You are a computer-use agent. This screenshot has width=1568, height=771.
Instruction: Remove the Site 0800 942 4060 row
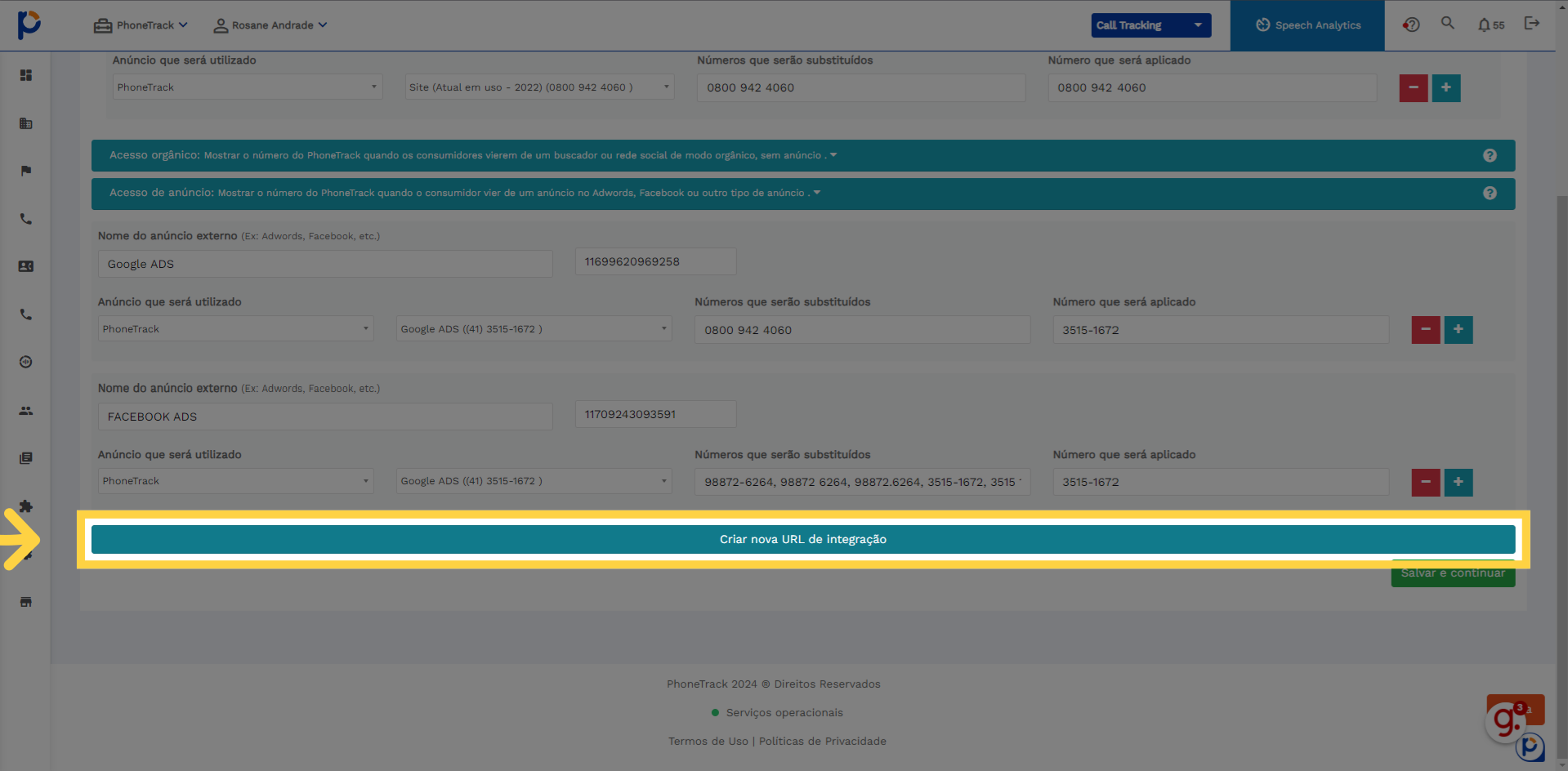pyautogui.click(x=1414, y=87)
